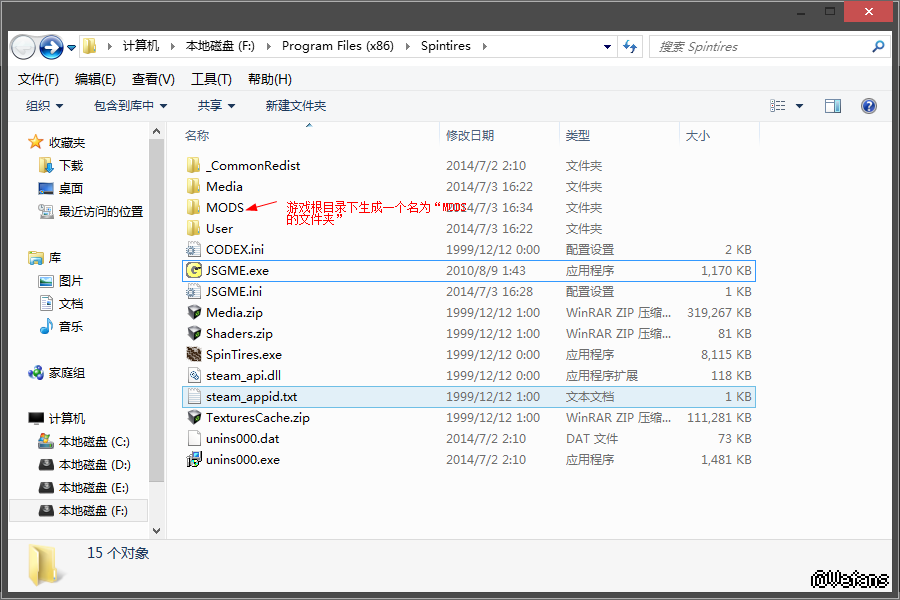Click 计算机 in the navigation pane
This screenshot has height=600, width=900.
[67, 419]
